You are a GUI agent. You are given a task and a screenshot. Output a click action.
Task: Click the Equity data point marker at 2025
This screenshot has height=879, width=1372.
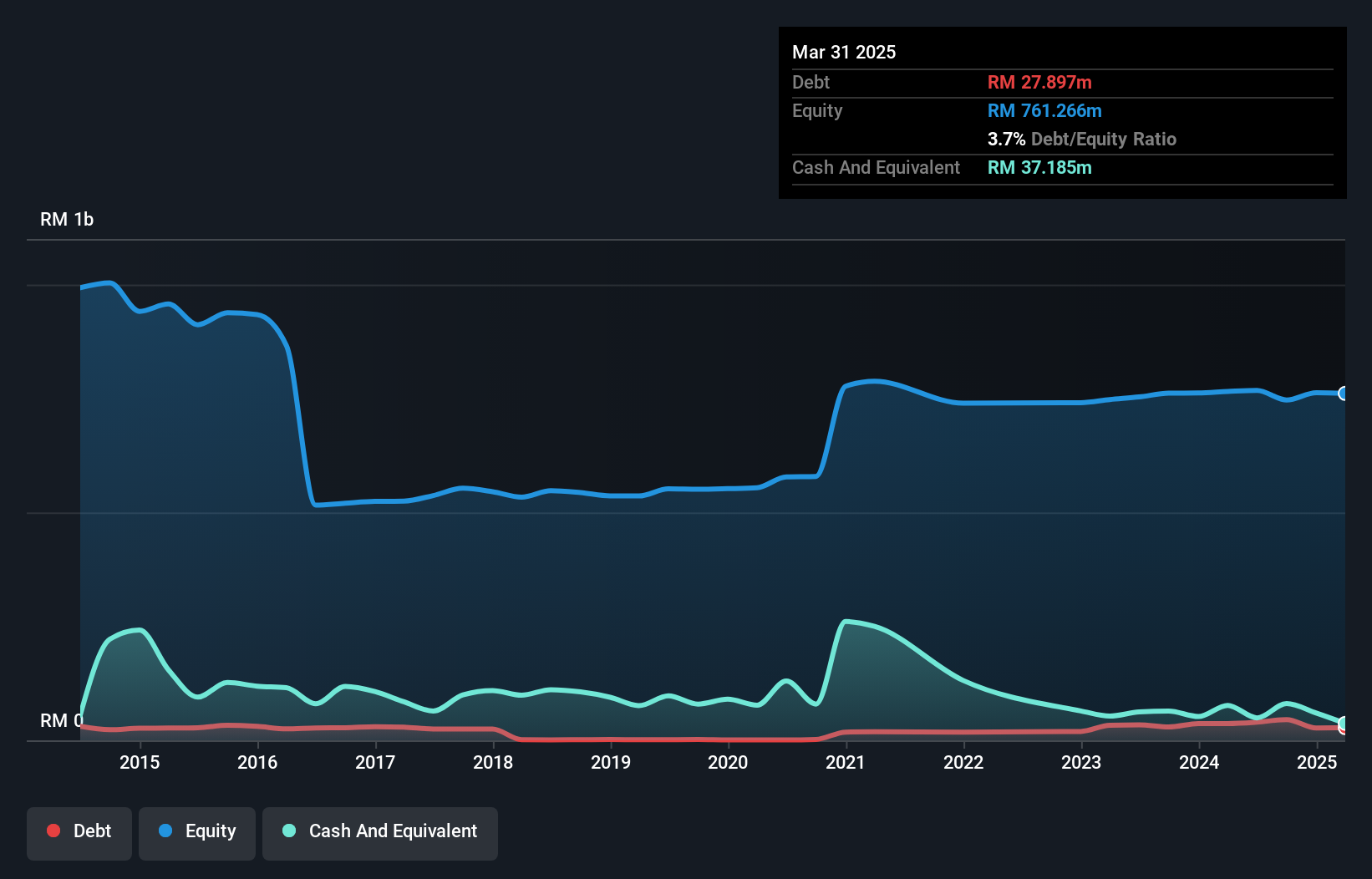click(x=1344, y=394)
